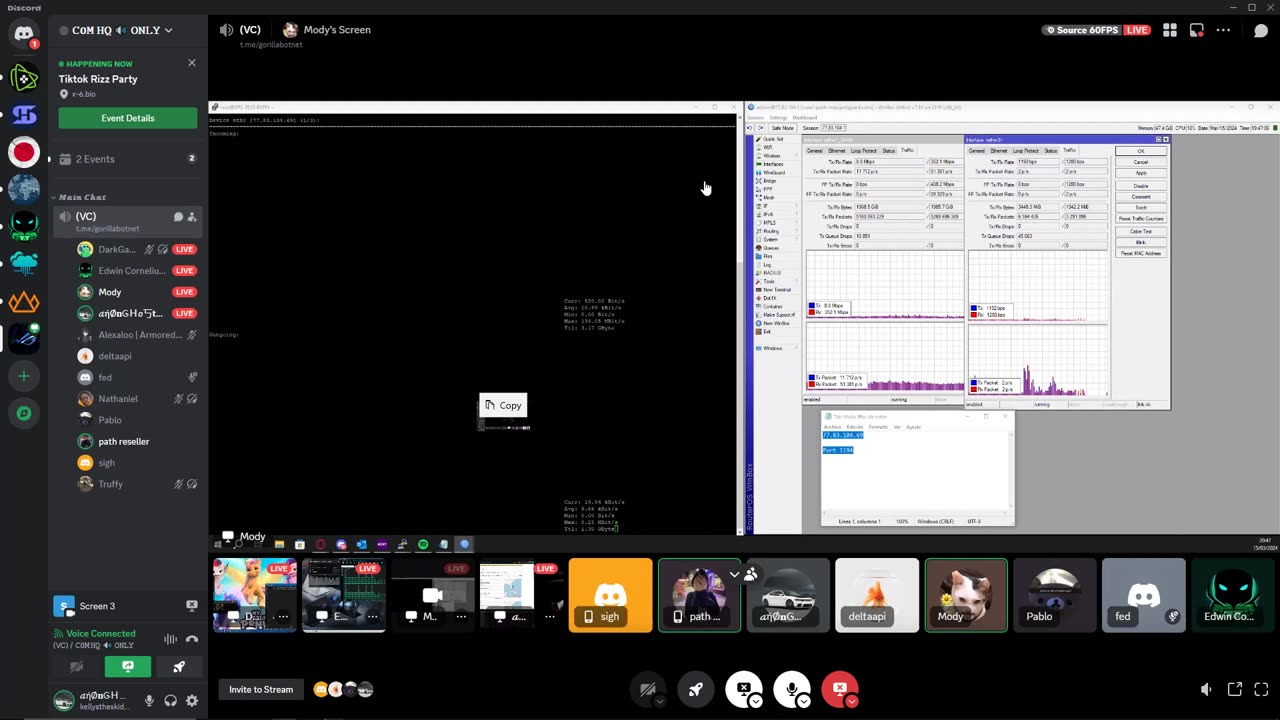Expand chevron on path participant tile

(x=734, y=574)
